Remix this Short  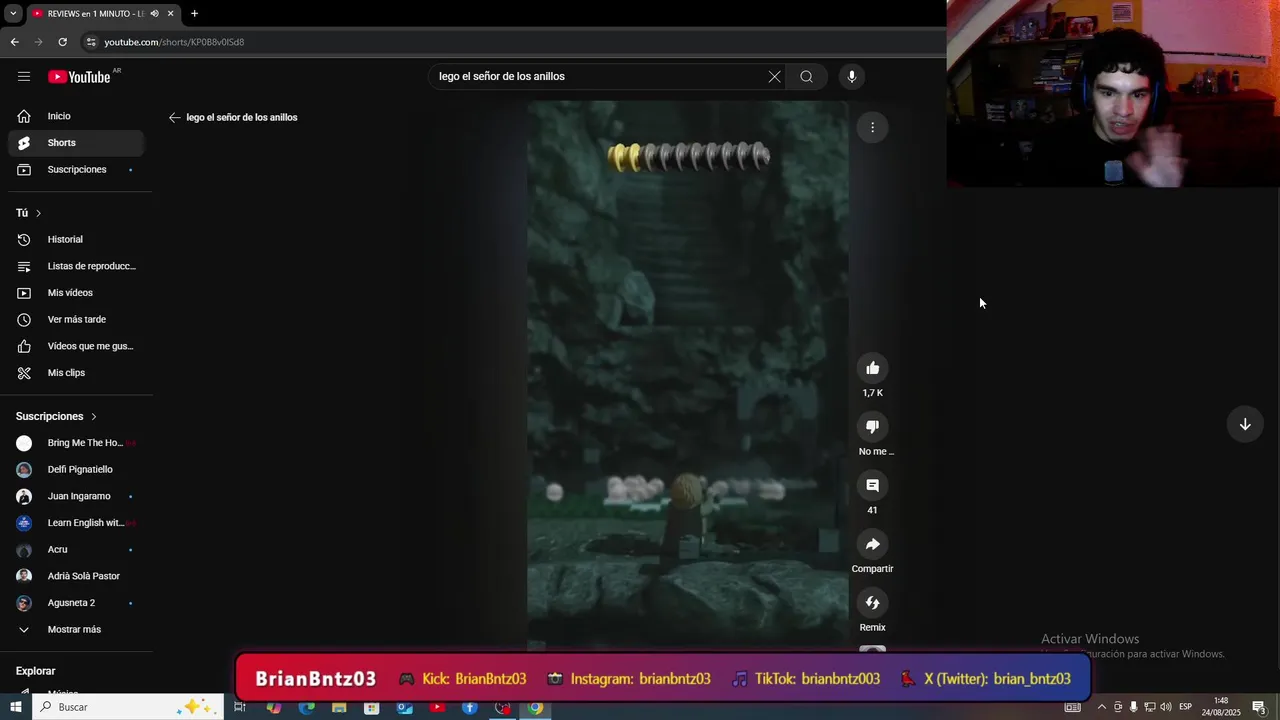click(872, 603)
